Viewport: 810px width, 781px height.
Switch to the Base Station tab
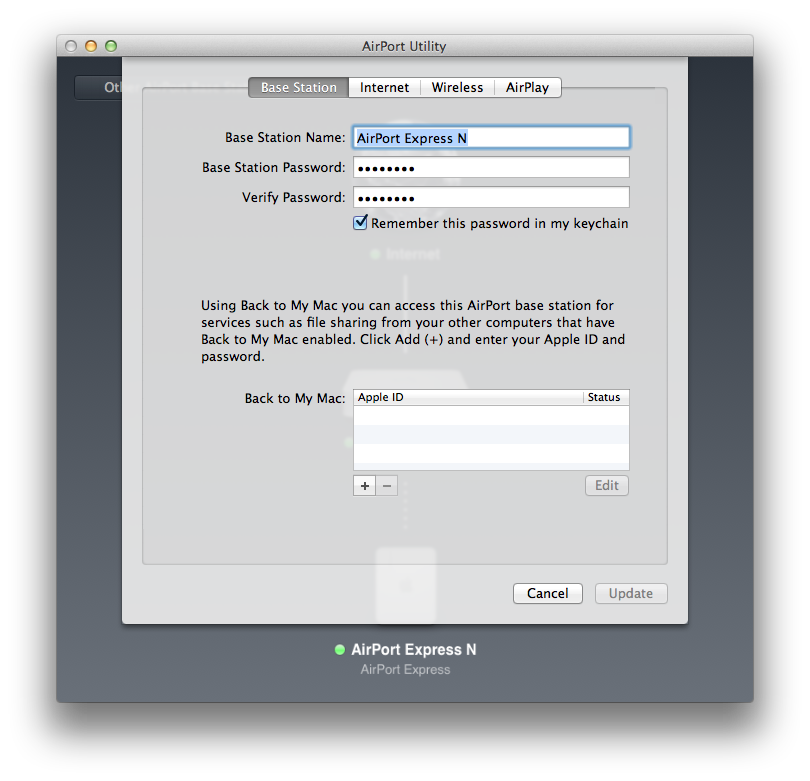tap(299, 87)
